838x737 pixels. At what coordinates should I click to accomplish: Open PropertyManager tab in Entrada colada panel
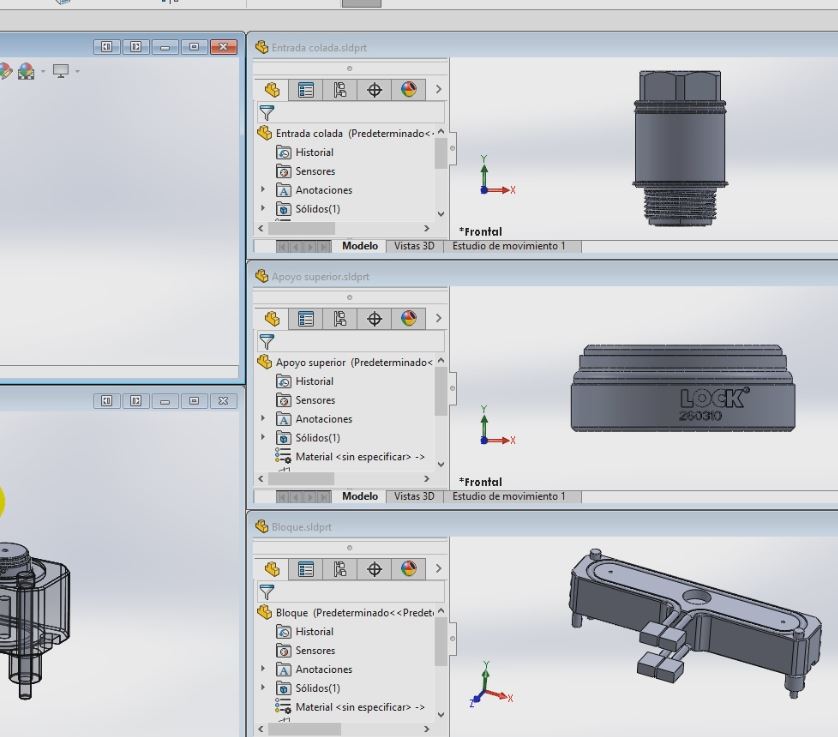[x=306, y=90]
